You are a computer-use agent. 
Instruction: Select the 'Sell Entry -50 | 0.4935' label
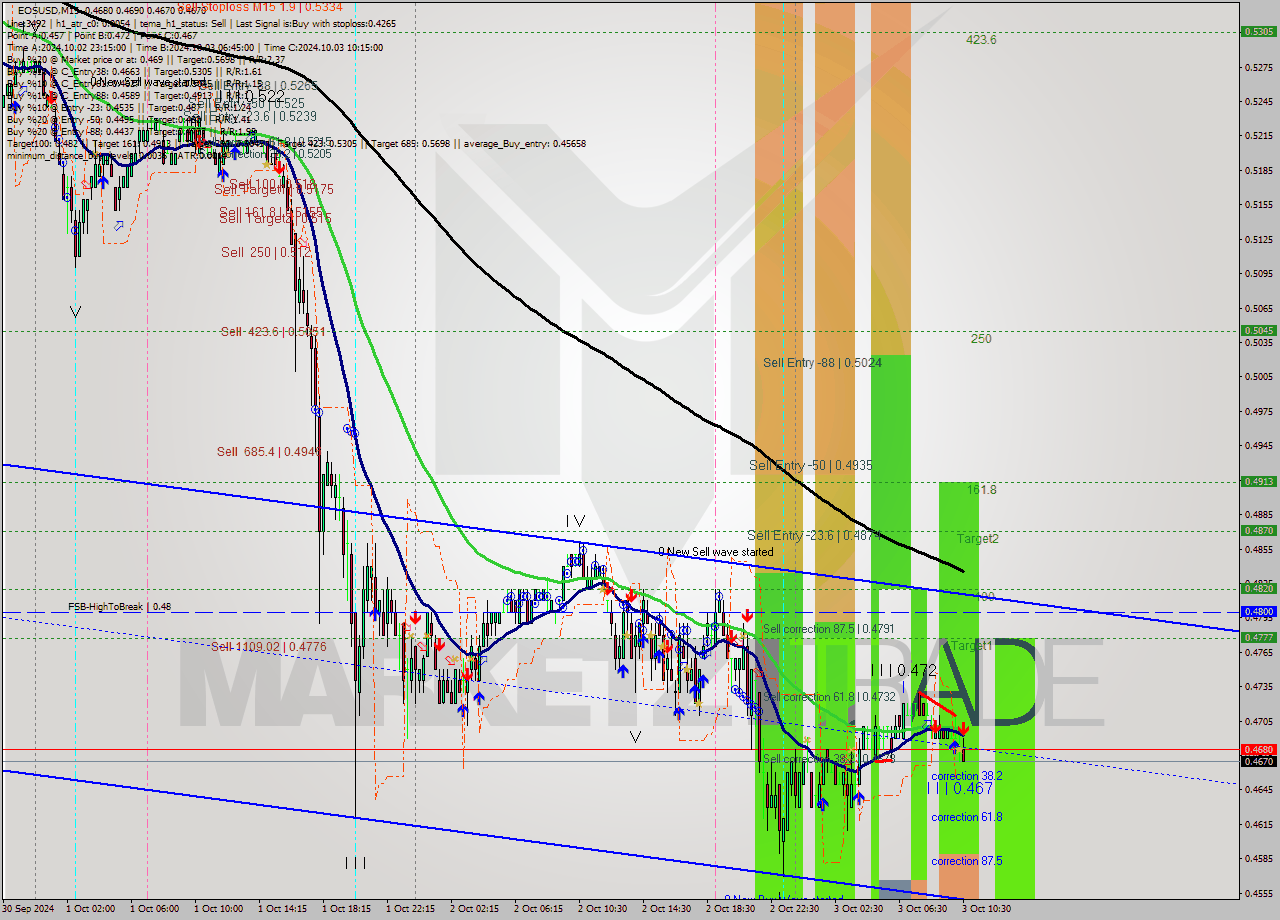click(809, 465)
